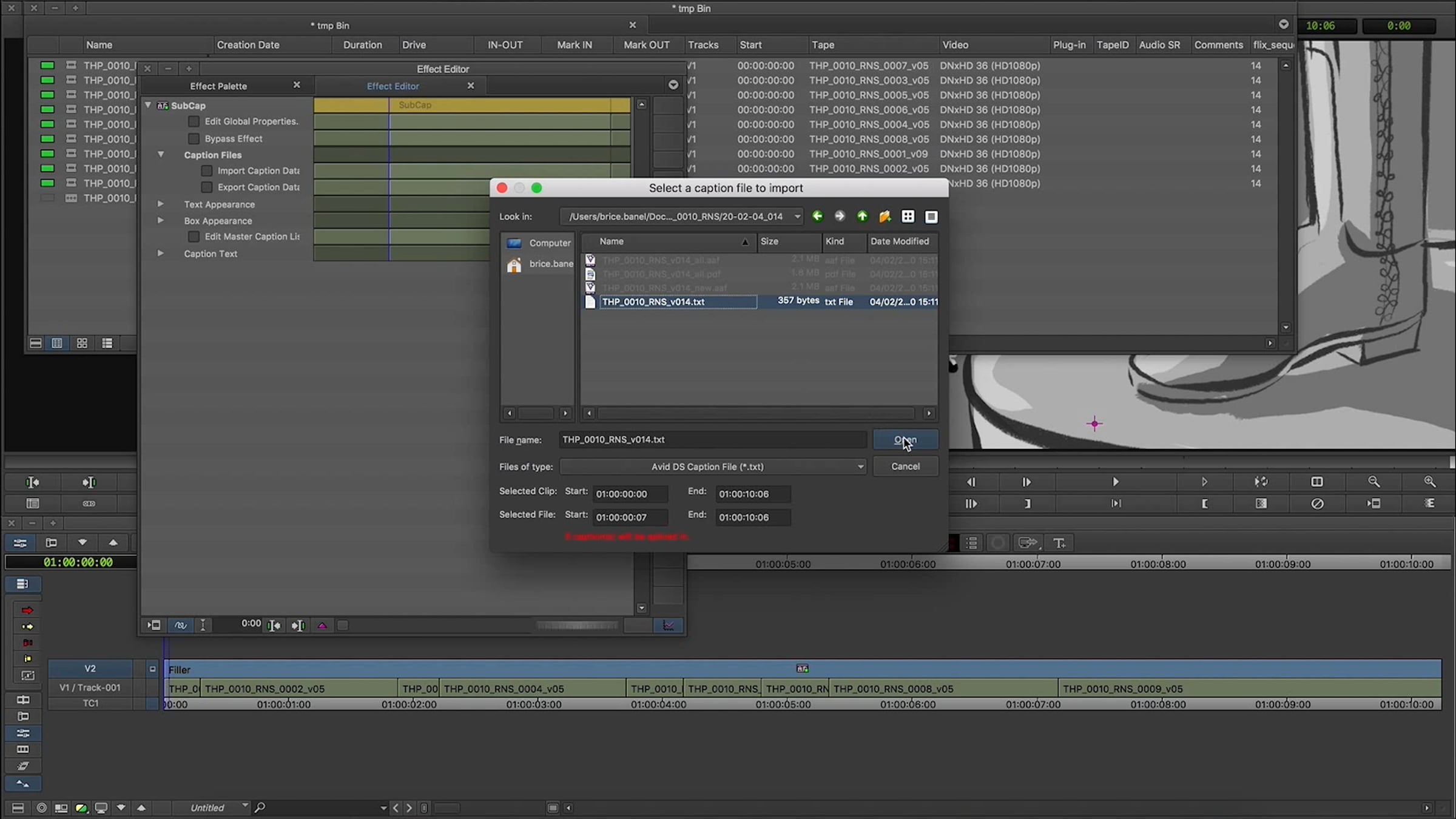Sort dialog files by Date Modified
Image resolution: width=1456 pixels, height=819 pixels.
point(902,241)
